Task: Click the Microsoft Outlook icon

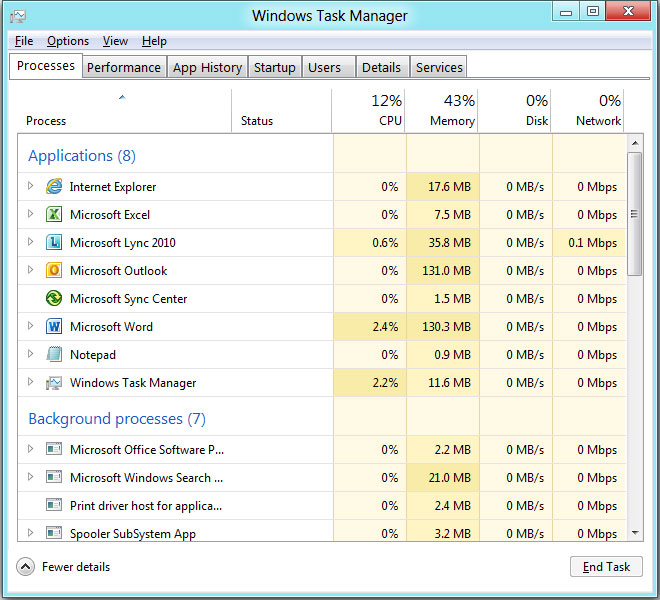Action: pyautogui.click(x=54, y=271)
